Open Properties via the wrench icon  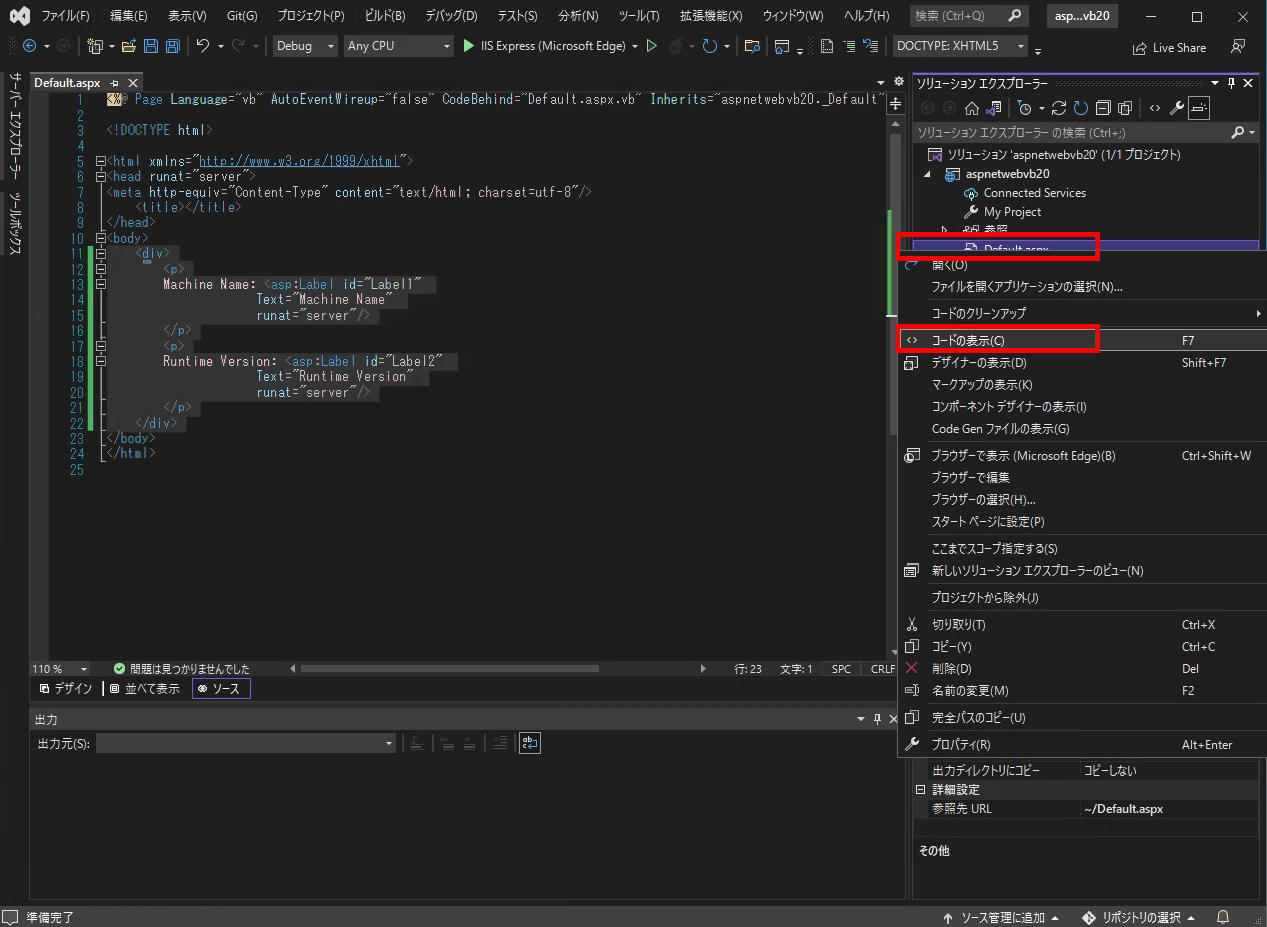(x=1177, y=107)
